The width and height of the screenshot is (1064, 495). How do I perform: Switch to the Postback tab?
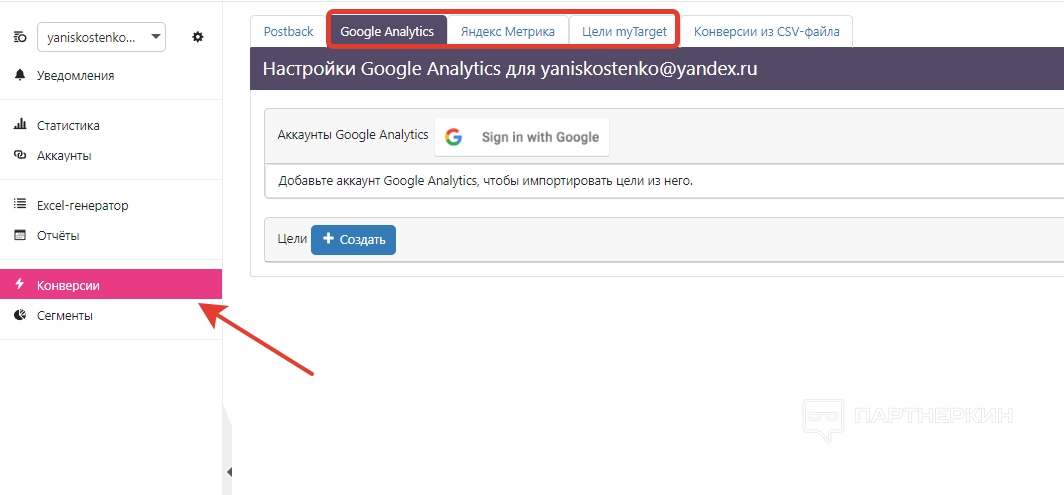pyautogui.click(x=288, y=31)
